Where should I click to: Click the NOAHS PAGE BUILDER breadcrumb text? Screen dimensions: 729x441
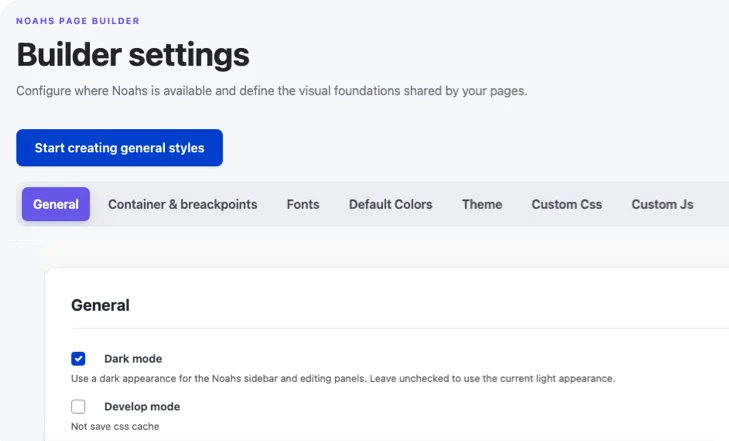pyautogui.click(x=78, y=21)
